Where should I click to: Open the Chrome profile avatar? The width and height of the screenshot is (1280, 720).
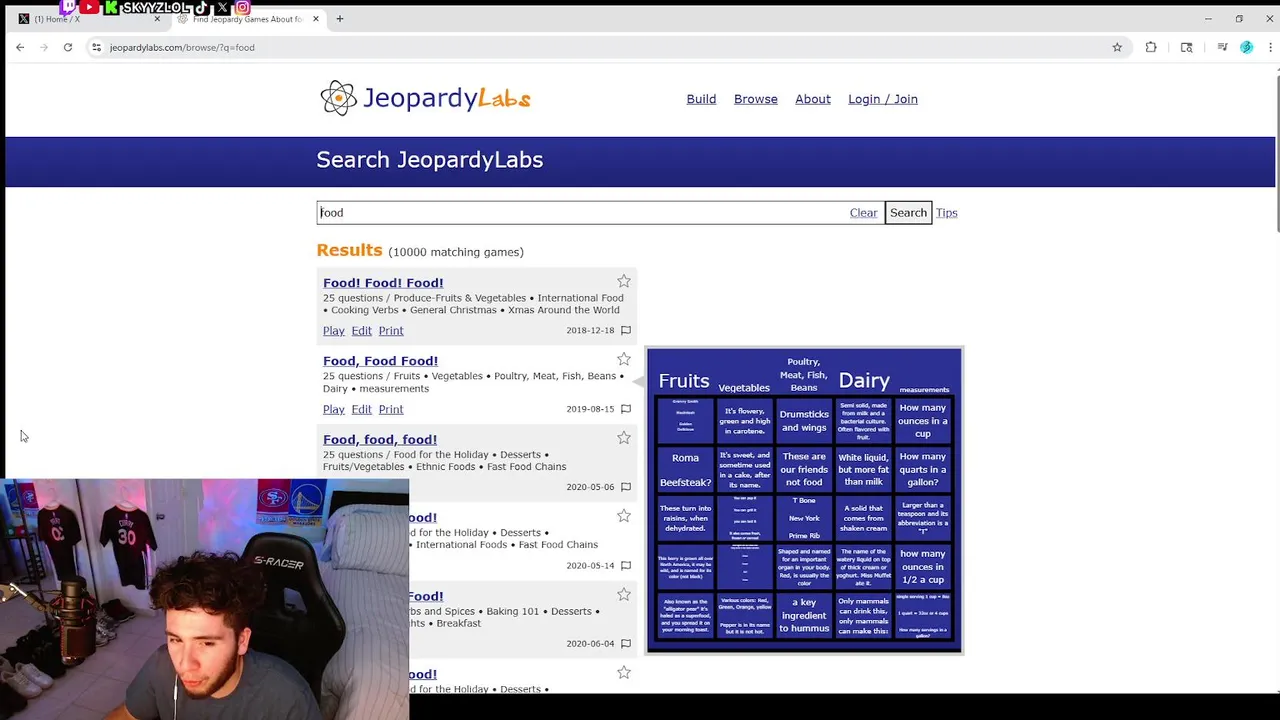(x=1246, y=47)
